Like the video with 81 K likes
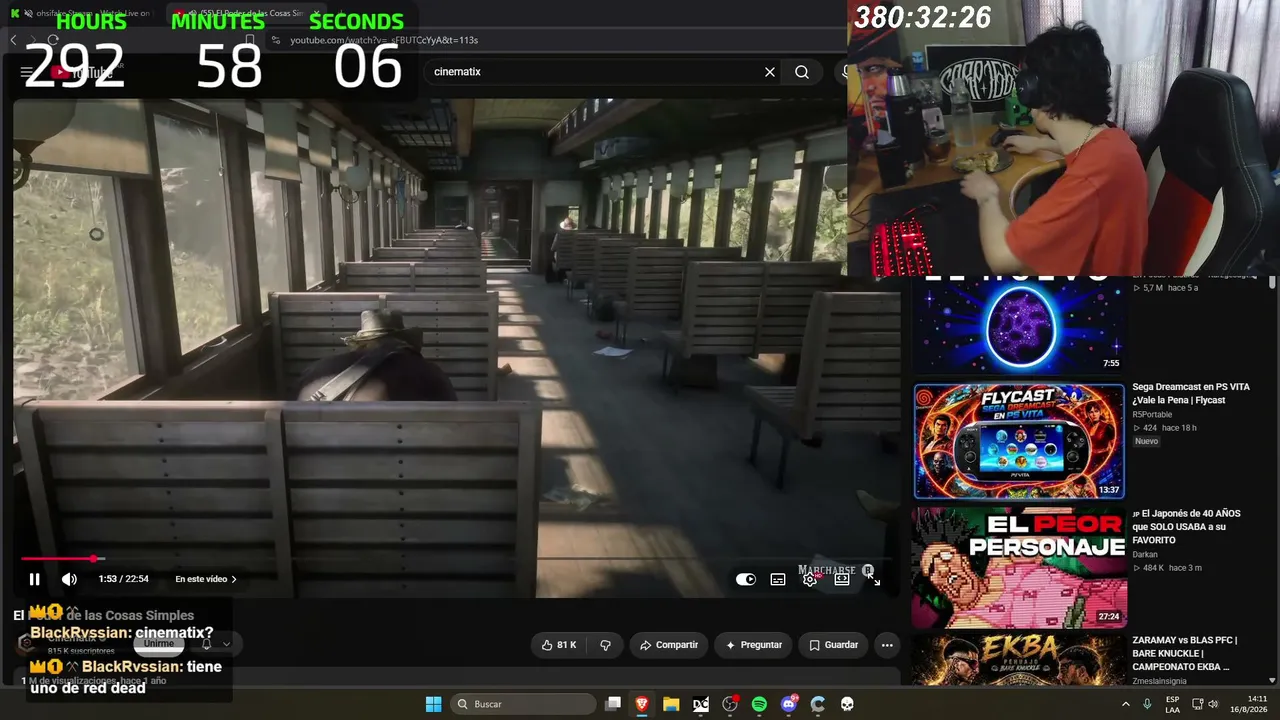 click(x=558, y=645)
